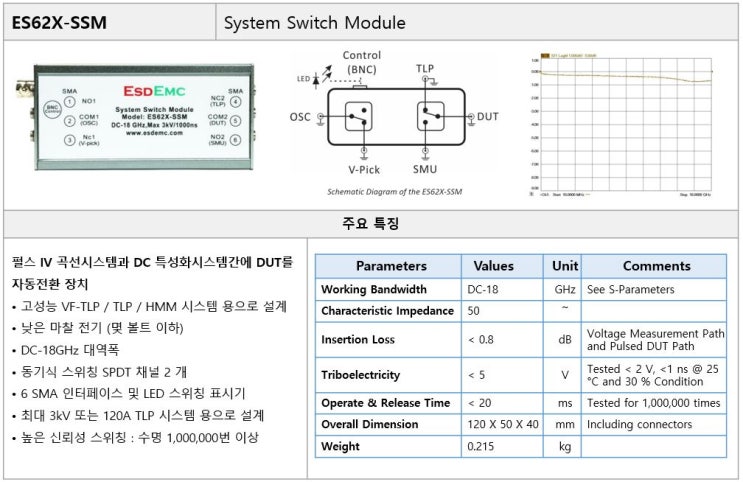Click the SMU port label in the schematic

425,169
